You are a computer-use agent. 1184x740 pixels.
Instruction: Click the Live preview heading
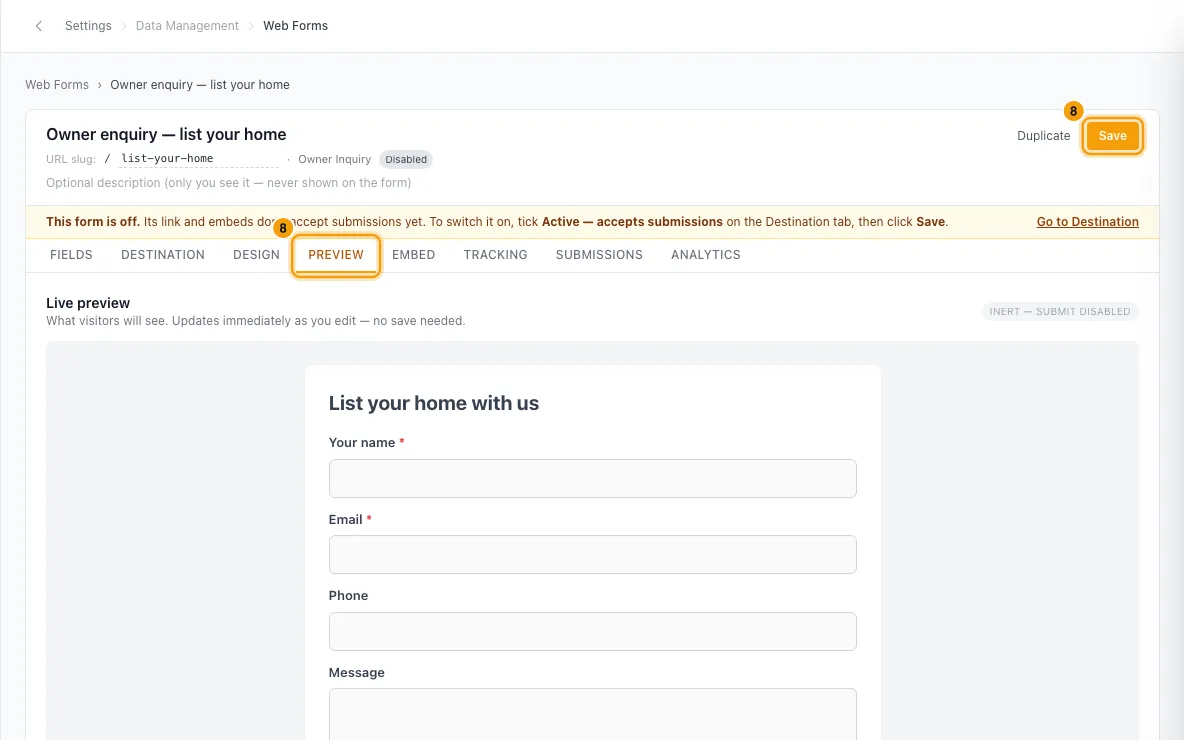click(88, 303)
